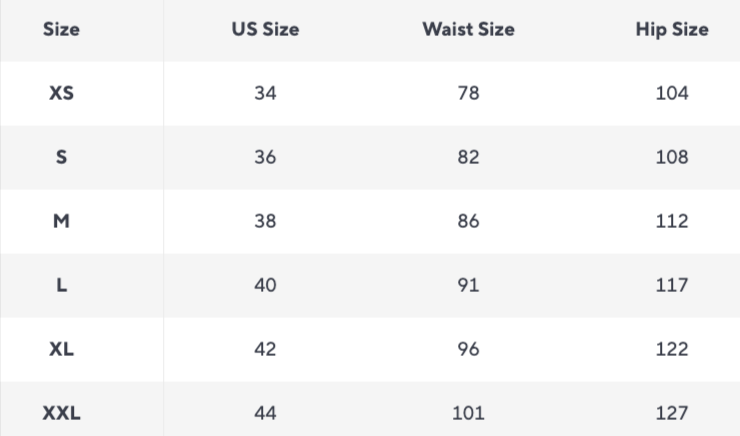Screen dimensions: 740x436
Task: Click waist size value 91
Action: click(469, 285)
